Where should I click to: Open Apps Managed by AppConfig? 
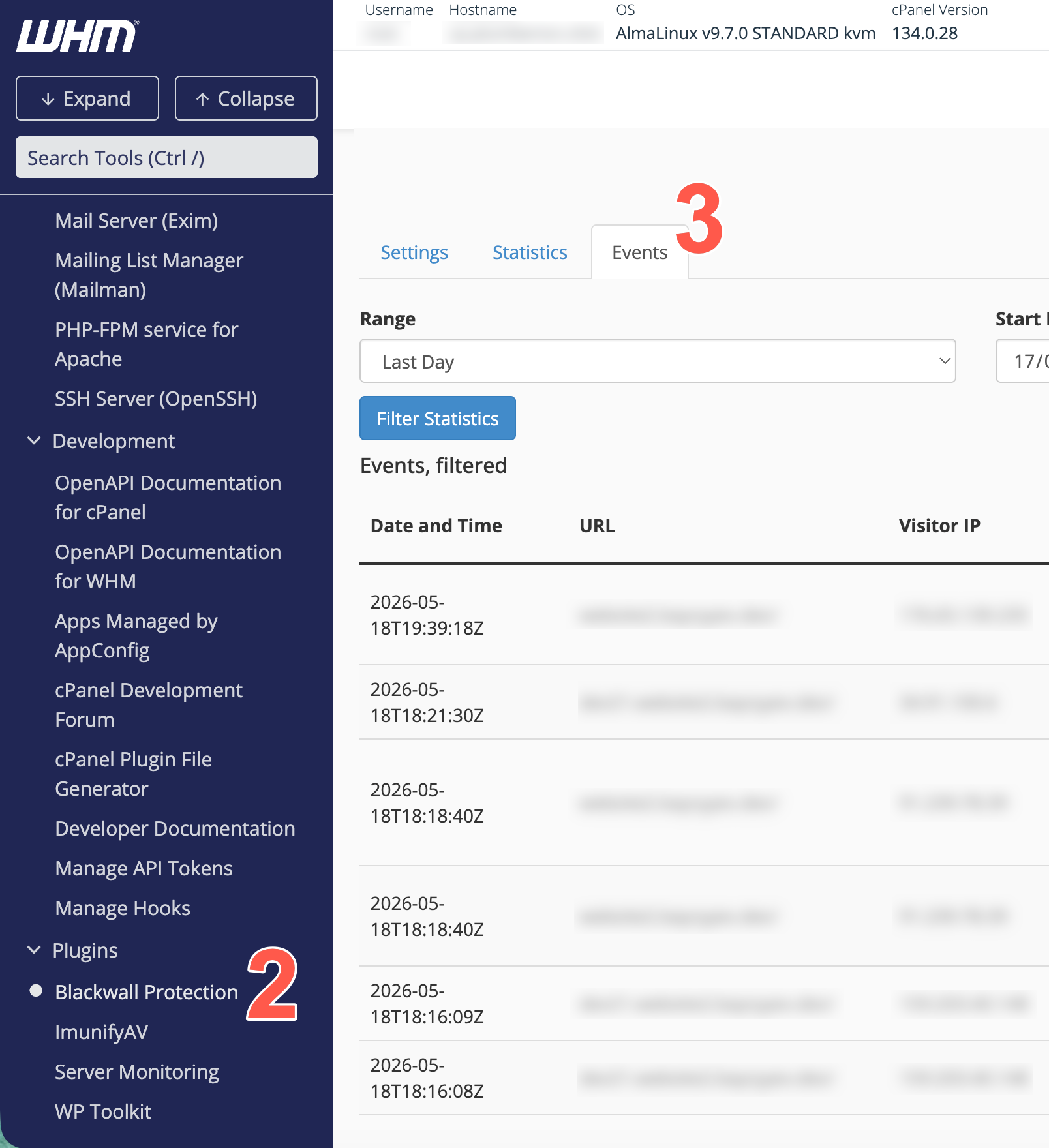pyautogui.click(x=136, y=635)
